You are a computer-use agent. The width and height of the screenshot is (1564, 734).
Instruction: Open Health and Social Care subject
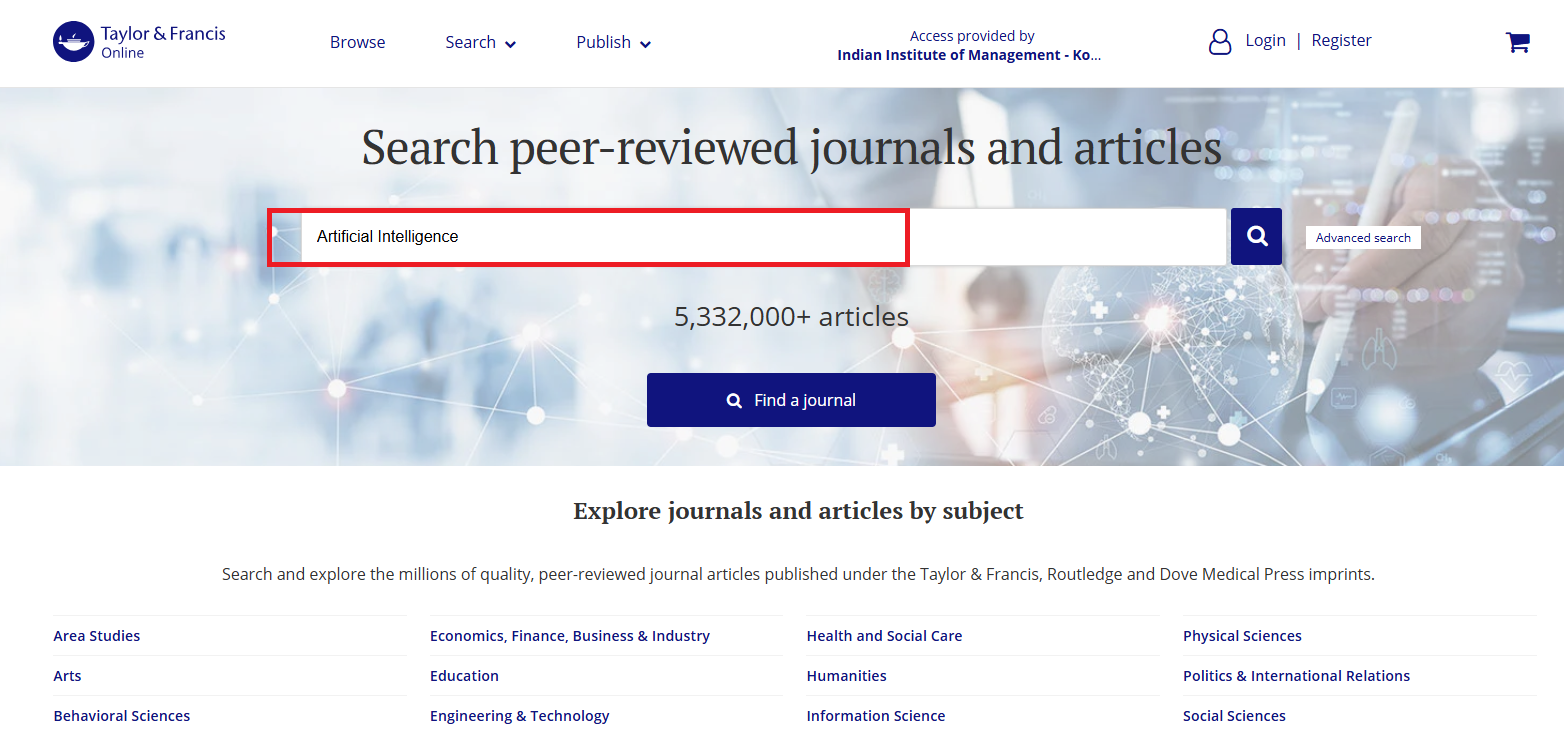(x=884, y=636)
